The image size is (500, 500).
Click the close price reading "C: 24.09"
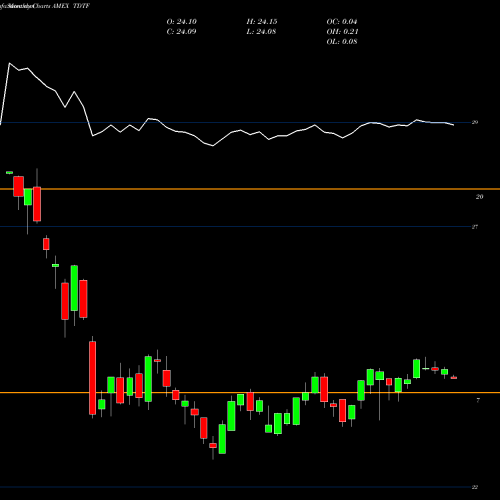[x=182, y=32]
